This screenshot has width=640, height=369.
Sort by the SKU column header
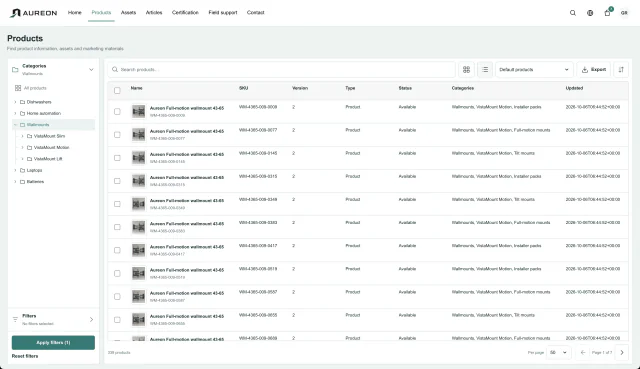243,88
